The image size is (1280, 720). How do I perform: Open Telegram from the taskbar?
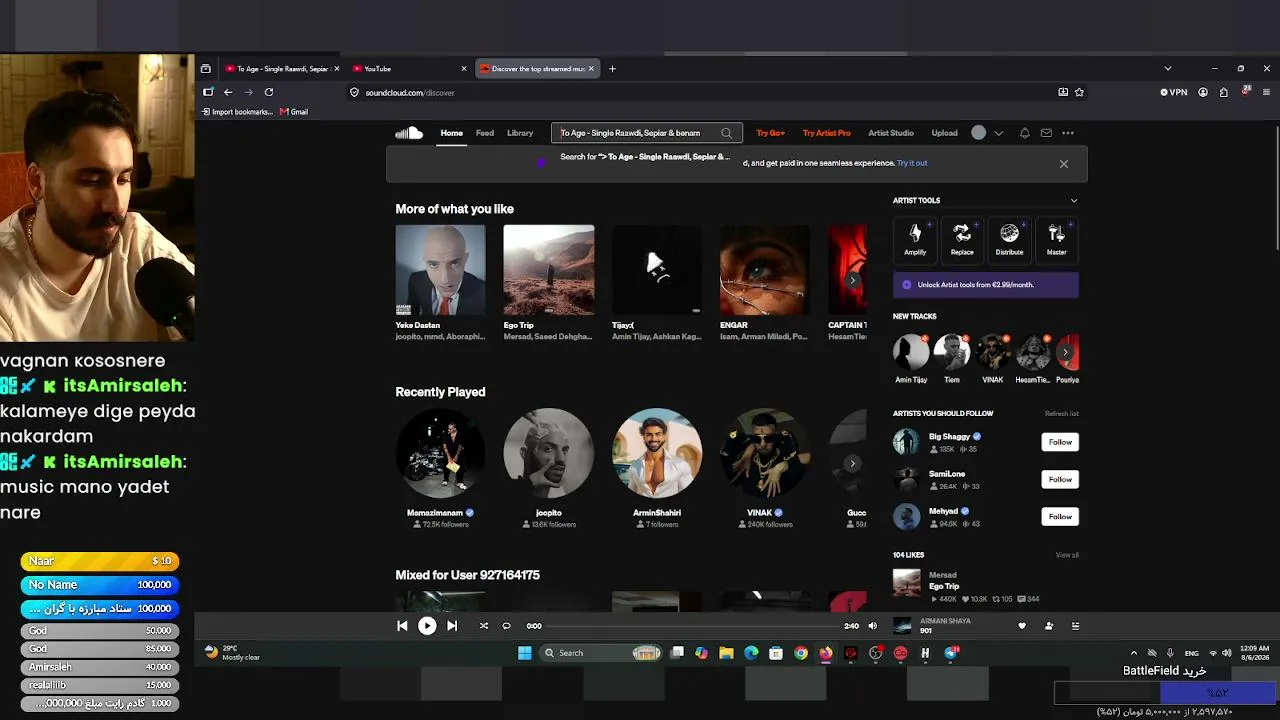951,653
